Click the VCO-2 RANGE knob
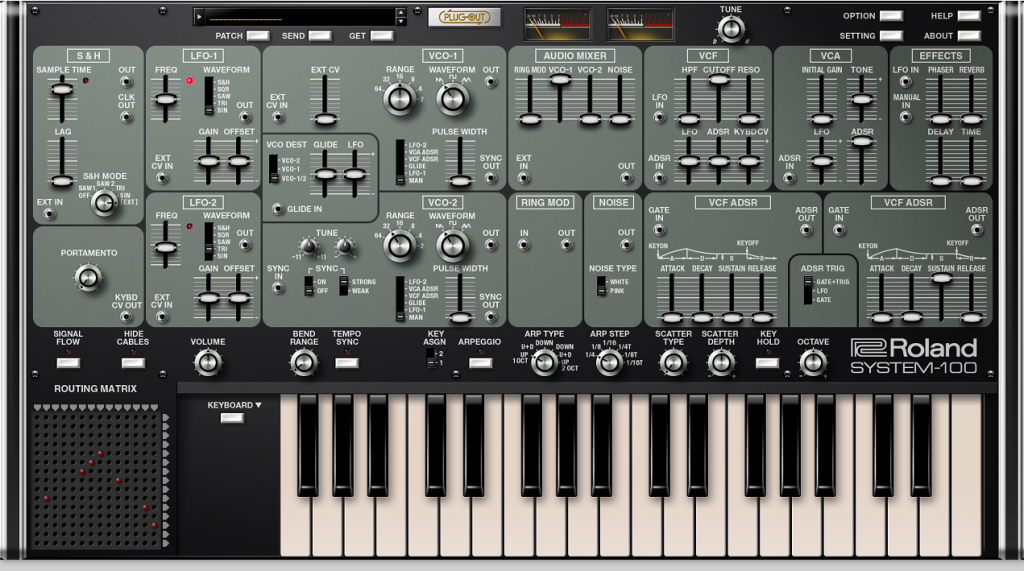 tap(400, 245)
